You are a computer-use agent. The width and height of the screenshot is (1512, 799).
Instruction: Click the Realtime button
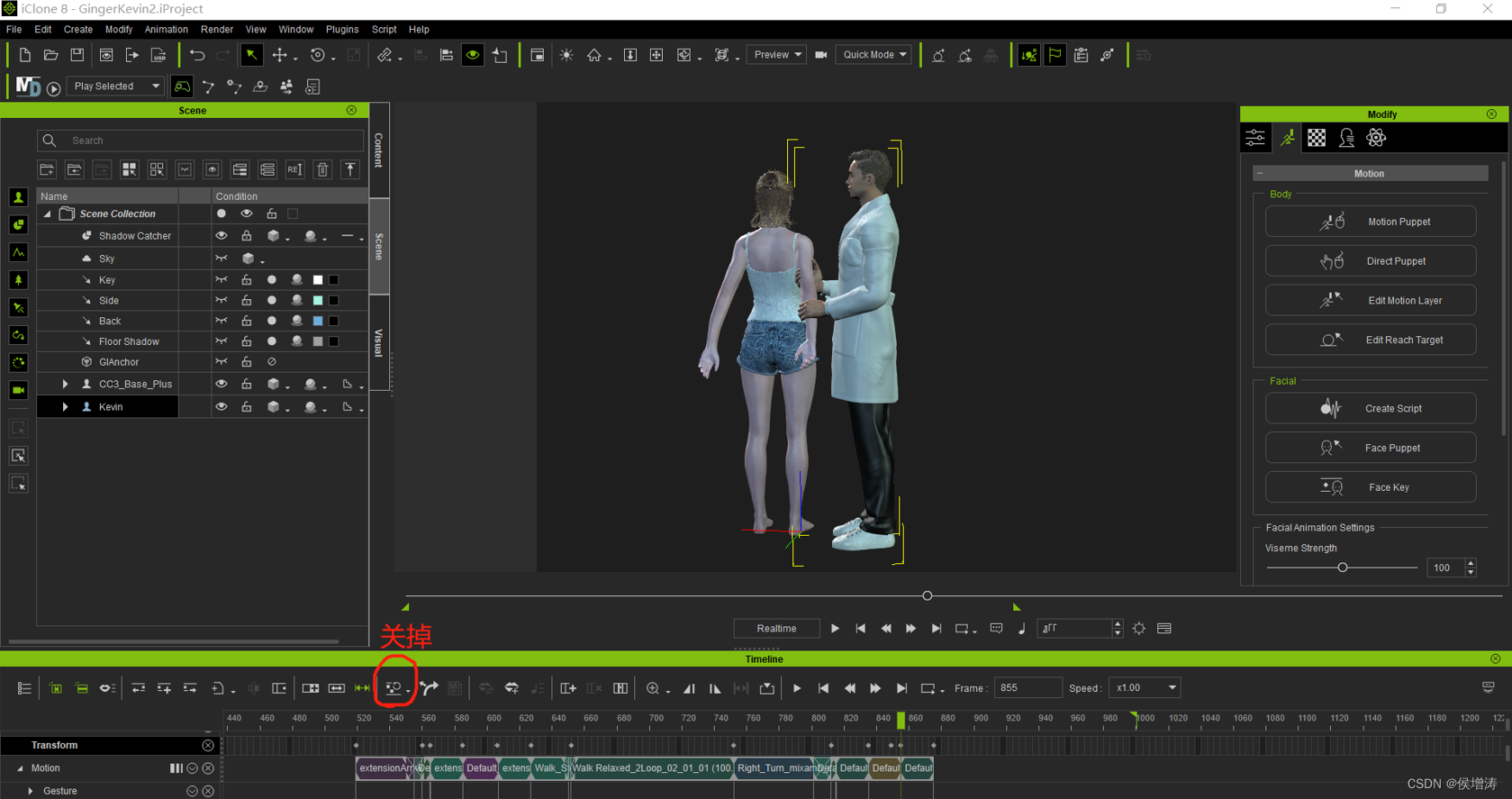(776, 629)
